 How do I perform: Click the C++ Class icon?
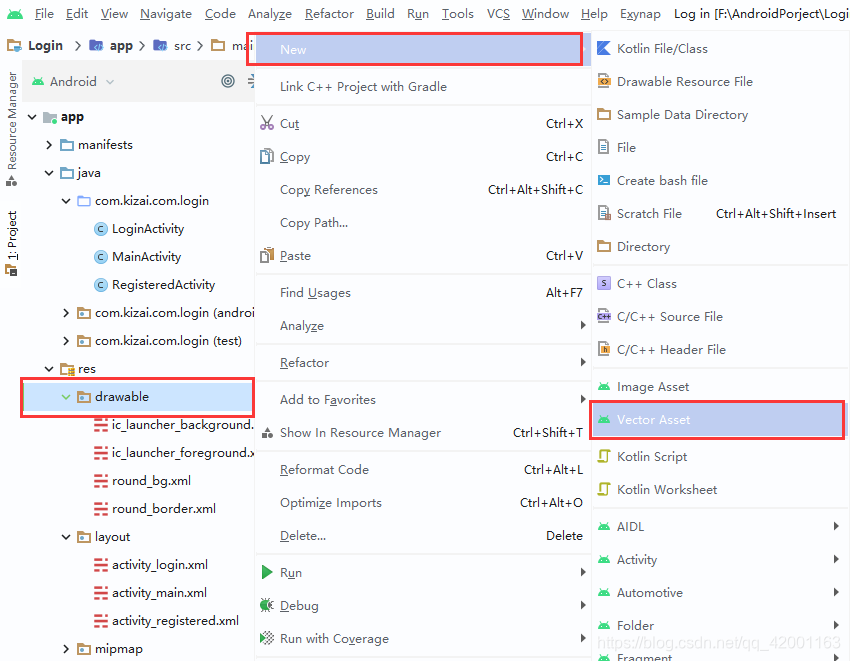pyautogui.click(x=604, y=283)
